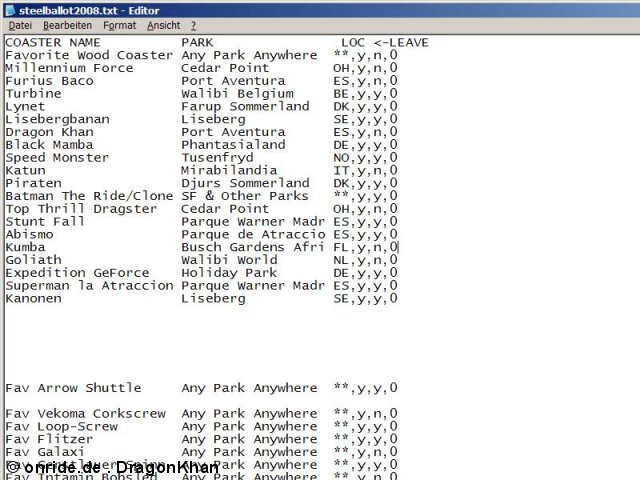Click 'Expedition GeForce' coaster name
Image resolution: width=640 pixels, height=480 pixels.
pyautogui.click(x=77, y=273)
